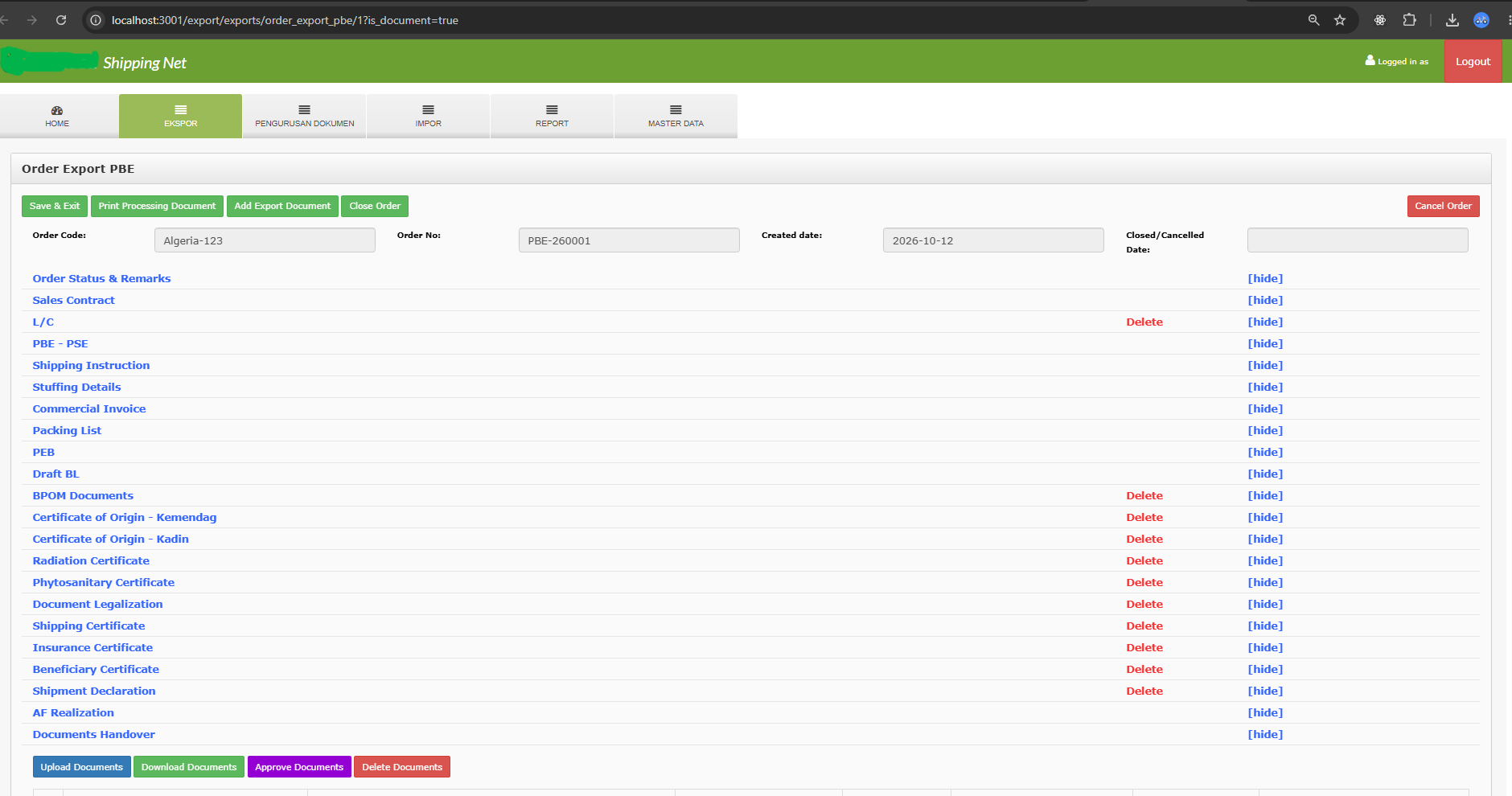1512x796 pixels.
Task: Click the Logout button
Action: point(1473,61)
